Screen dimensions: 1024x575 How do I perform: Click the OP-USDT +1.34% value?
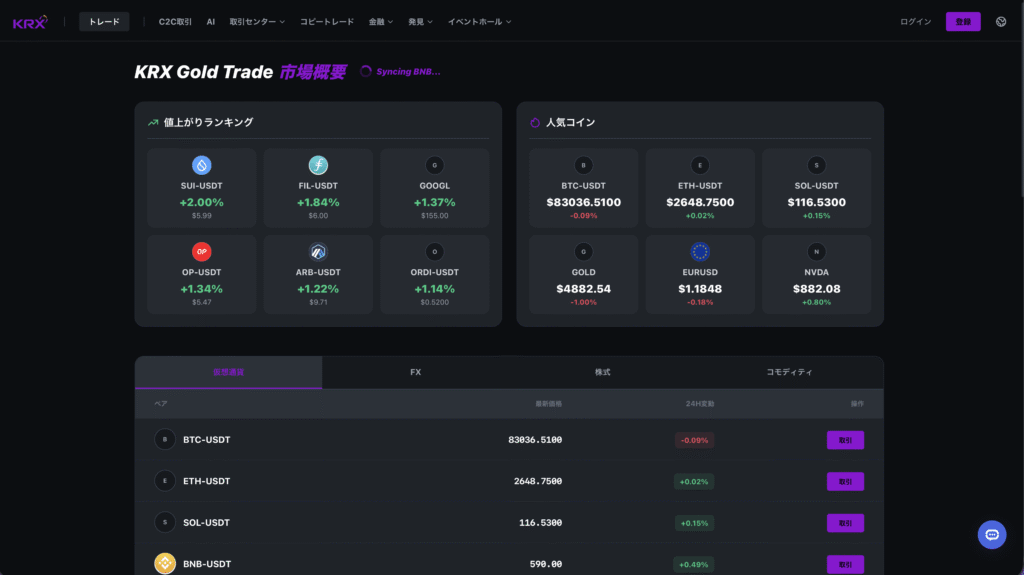point(201,289)
